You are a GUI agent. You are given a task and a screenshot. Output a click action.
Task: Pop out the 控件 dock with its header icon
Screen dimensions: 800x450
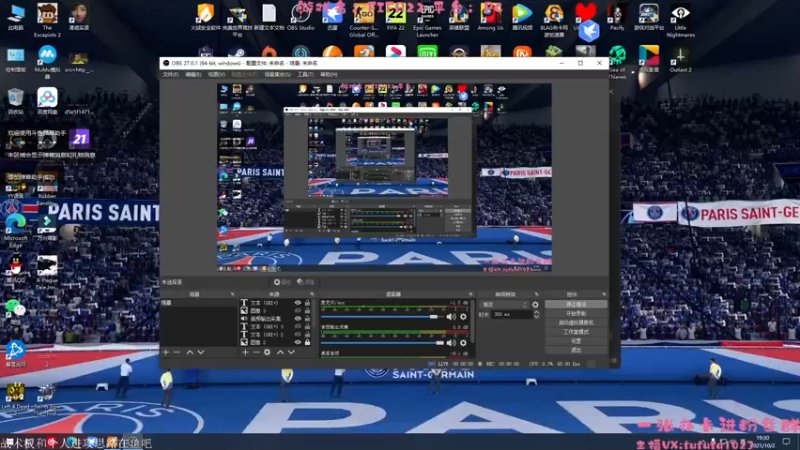coord(604,294)
